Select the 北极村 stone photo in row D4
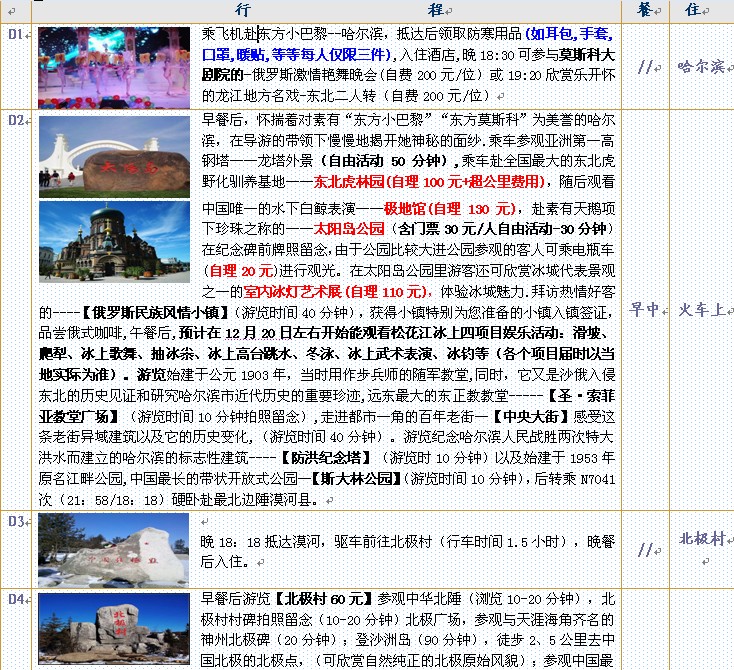 tap(113, 630)
